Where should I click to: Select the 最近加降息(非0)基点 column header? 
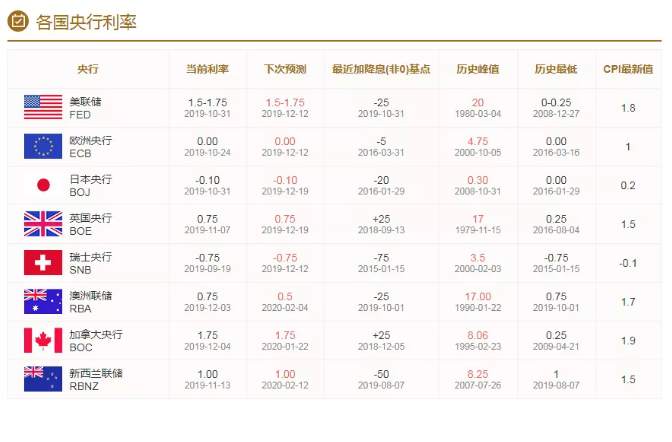[381, 69]
